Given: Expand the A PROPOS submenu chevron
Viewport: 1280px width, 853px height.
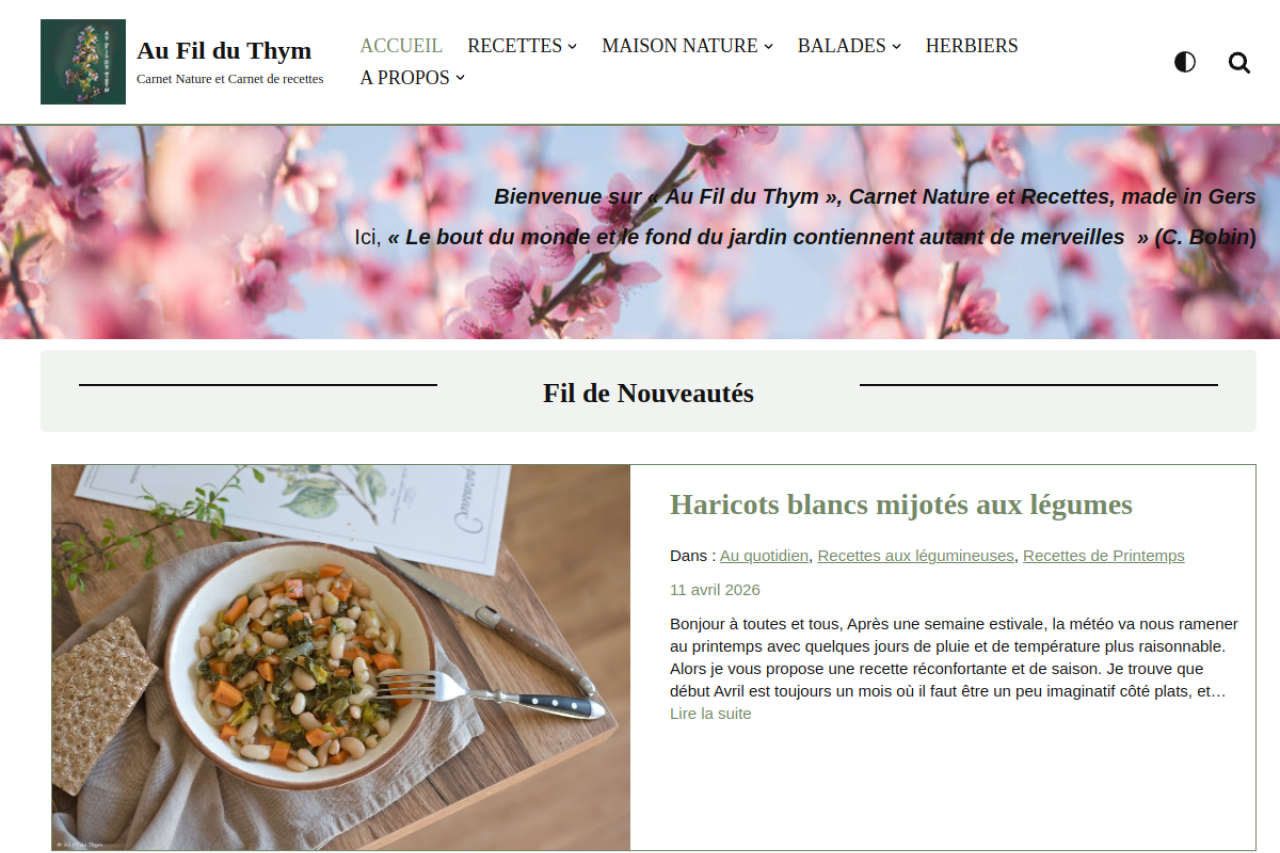Looking at the screenshot, I should (x=460, y=78).
